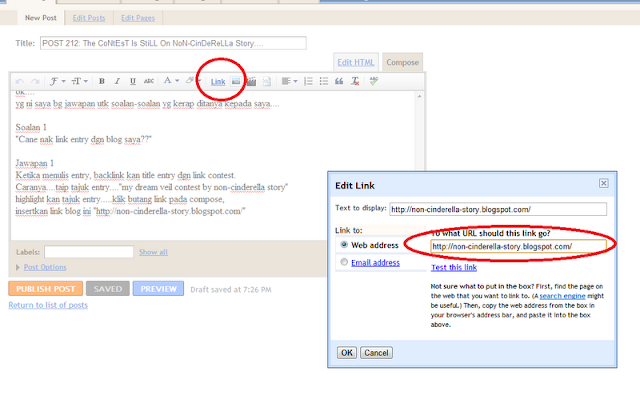Open the font size dropdown
The height and width of the screenshot is (407, 640).
[x=80, y=81]
